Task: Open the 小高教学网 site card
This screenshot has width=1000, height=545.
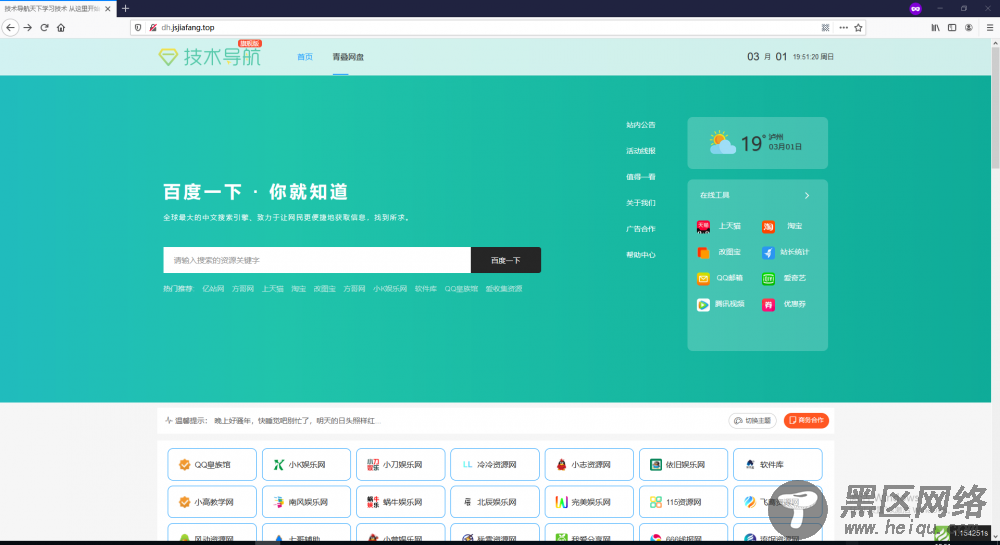Action: (x=212, y=502)
